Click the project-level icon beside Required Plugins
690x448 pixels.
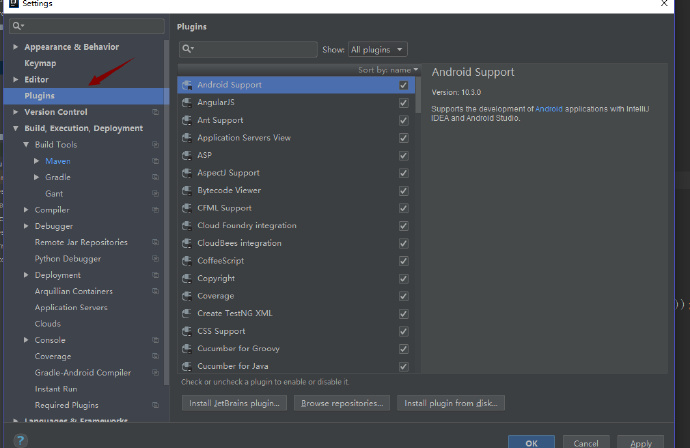155,405
